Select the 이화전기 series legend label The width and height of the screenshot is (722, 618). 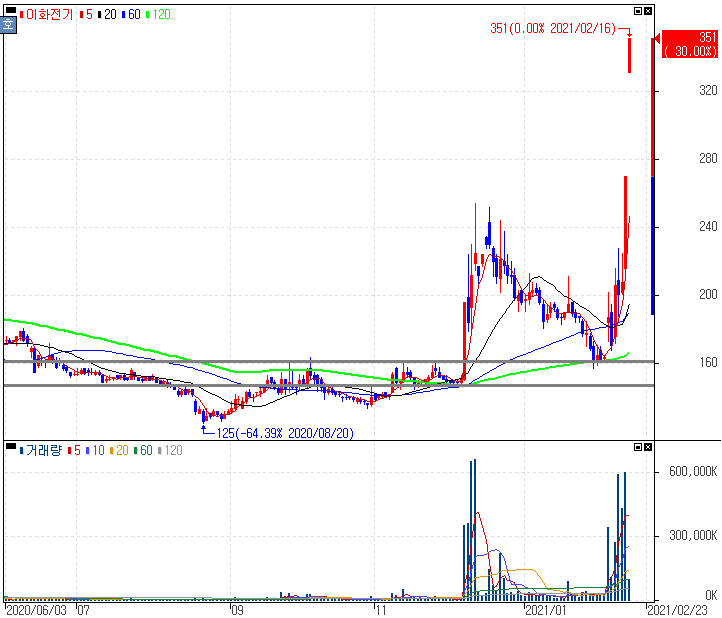point(49,15)
